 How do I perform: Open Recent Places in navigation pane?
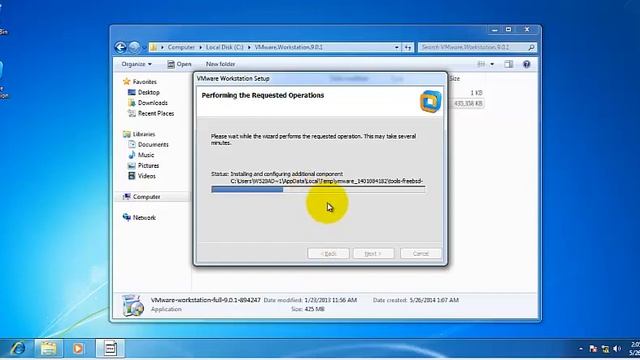(x=151, y=113)
